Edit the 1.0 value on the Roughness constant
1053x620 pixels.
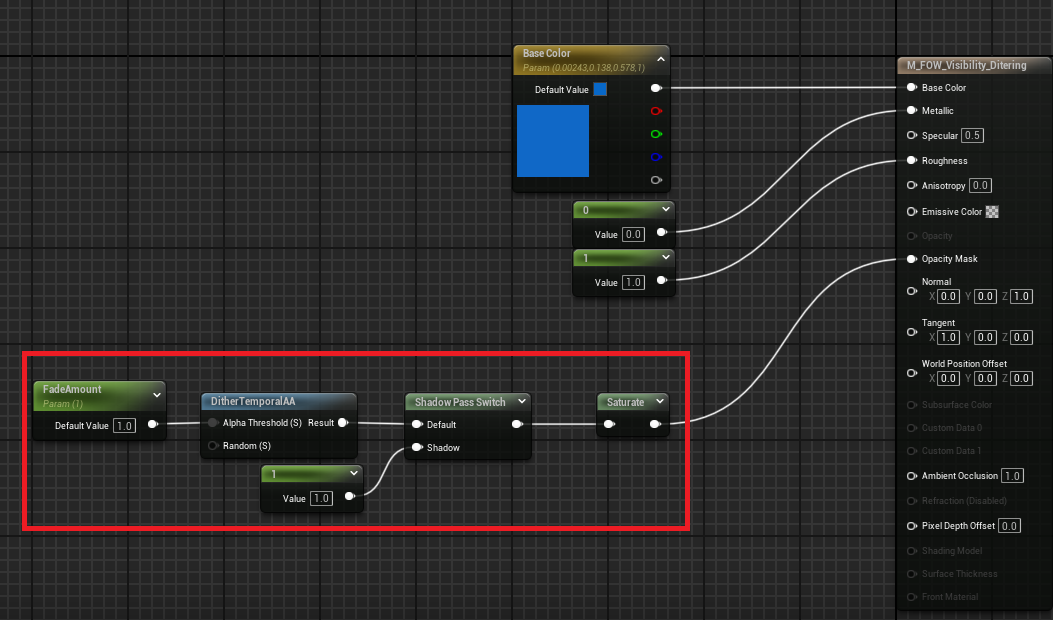633,282
